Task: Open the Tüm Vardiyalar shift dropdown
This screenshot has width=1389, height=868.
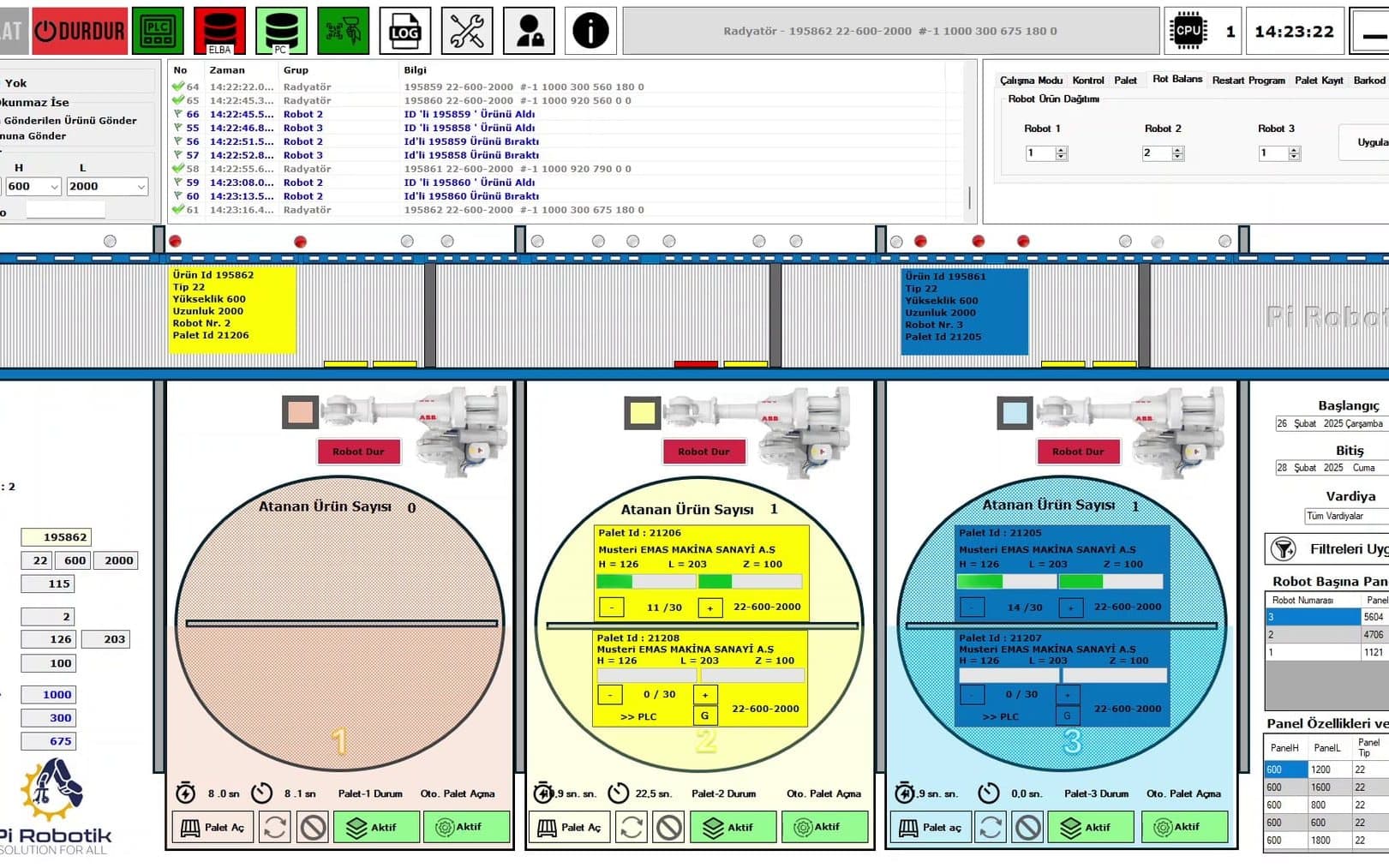Action: [1345, 516]
